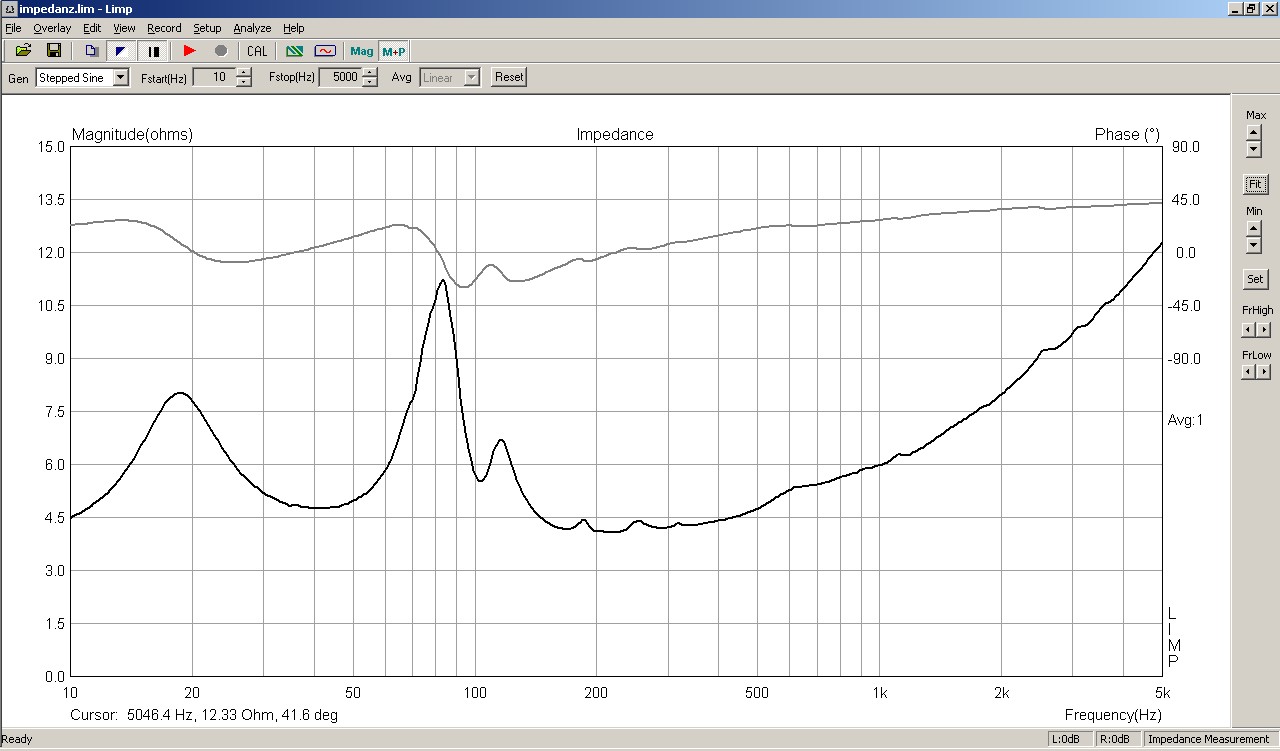
Task: Toggle the Mag magnitude-only view
Action: (x=361, y=51)
